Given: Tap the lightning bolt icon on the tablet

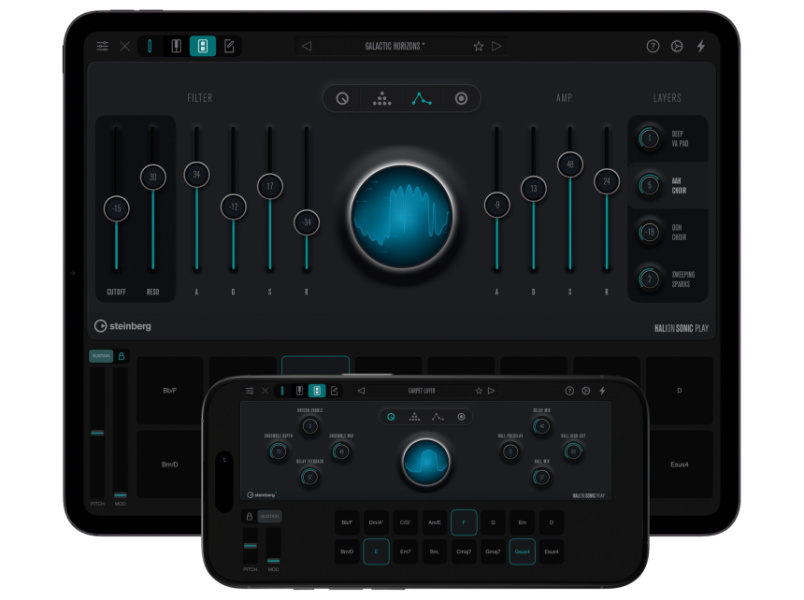Looking at the screenshot, I should tap(701, 46).
